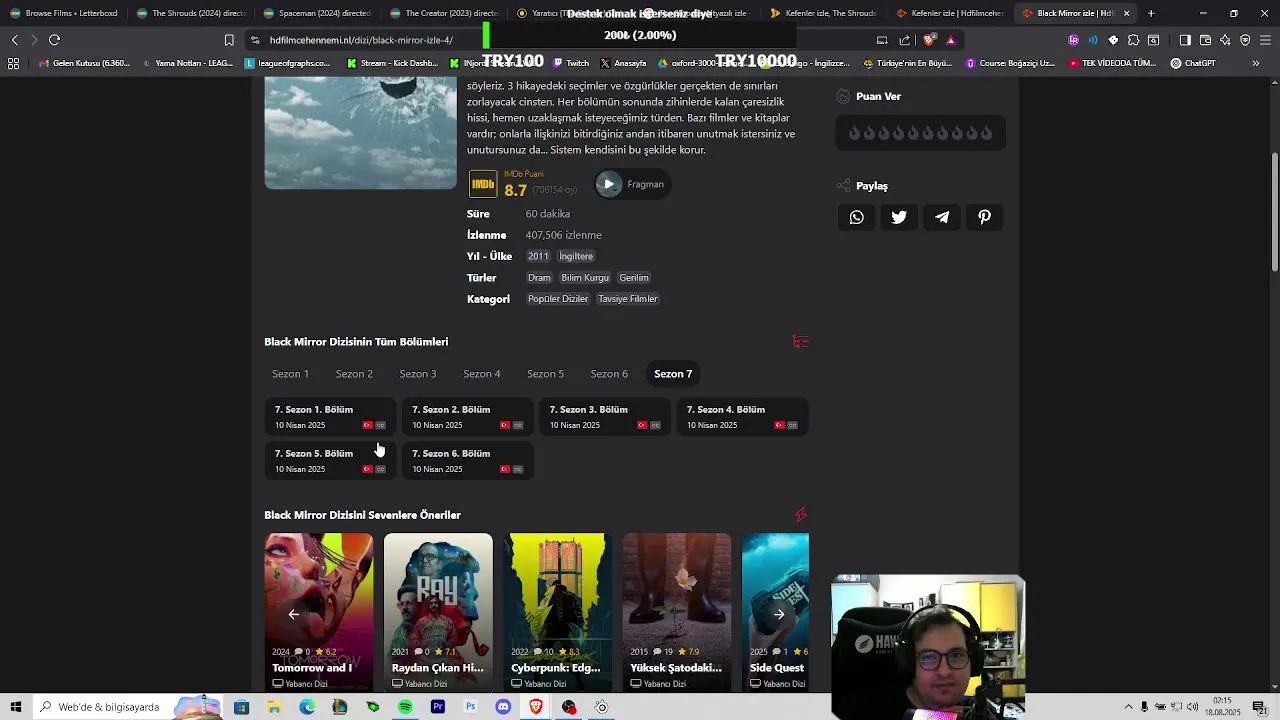
Task: Click the Bilim Kurgu genre tag
Action: (x=585, y=278)
